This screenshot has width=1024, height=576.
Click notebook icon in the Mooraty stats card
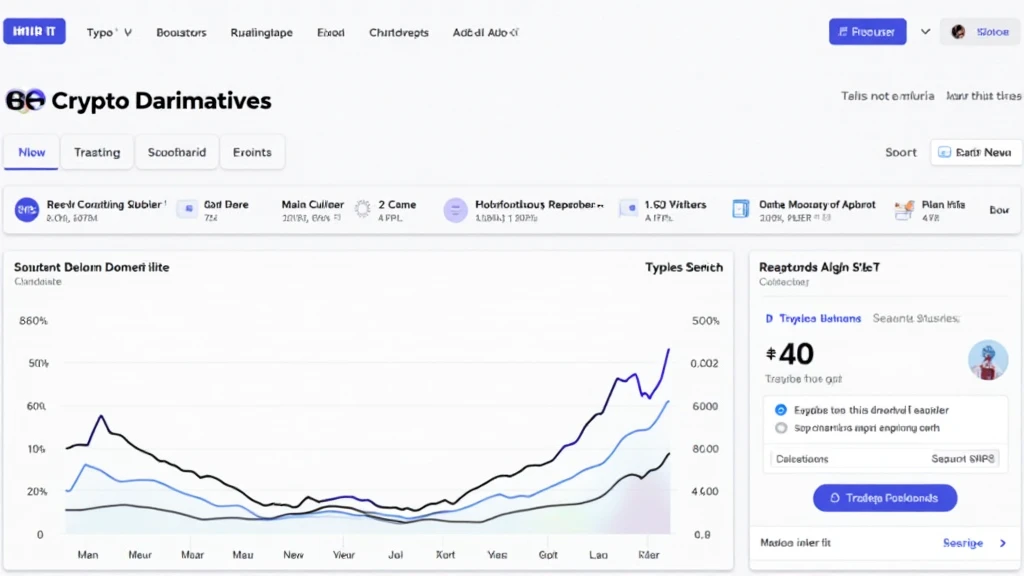[740, 208]
